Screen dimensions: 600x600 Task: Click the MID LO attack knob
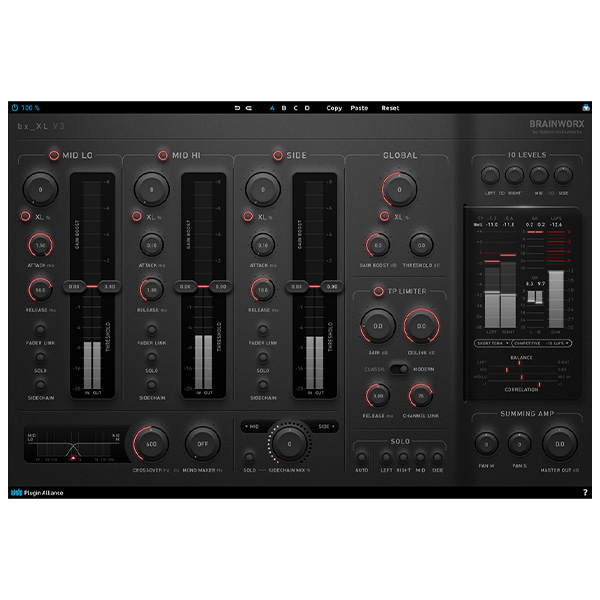[x=40, y=245]
